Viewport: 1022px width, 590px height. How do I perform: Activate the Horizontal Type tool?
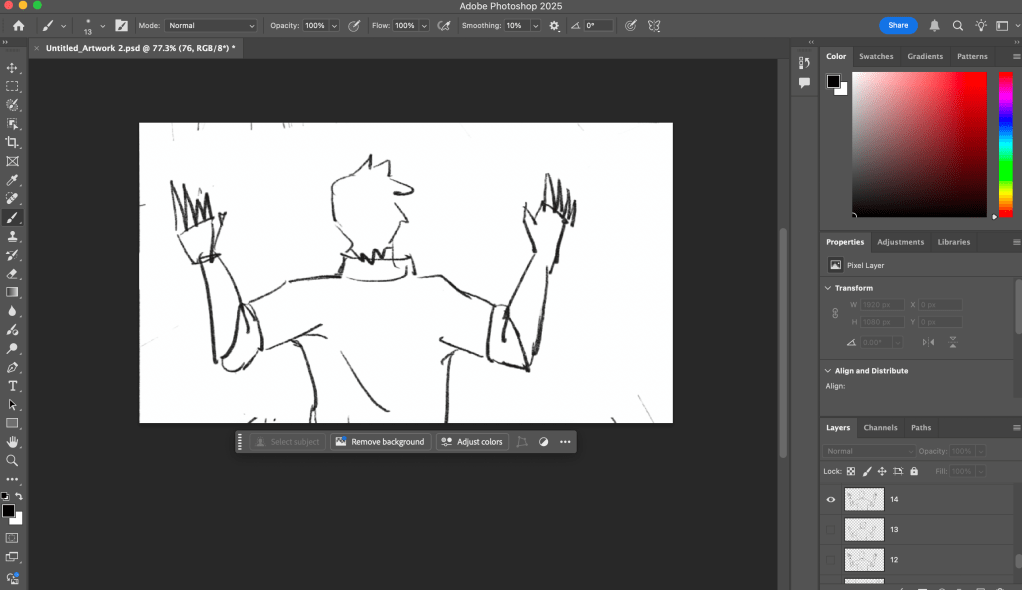13,386
